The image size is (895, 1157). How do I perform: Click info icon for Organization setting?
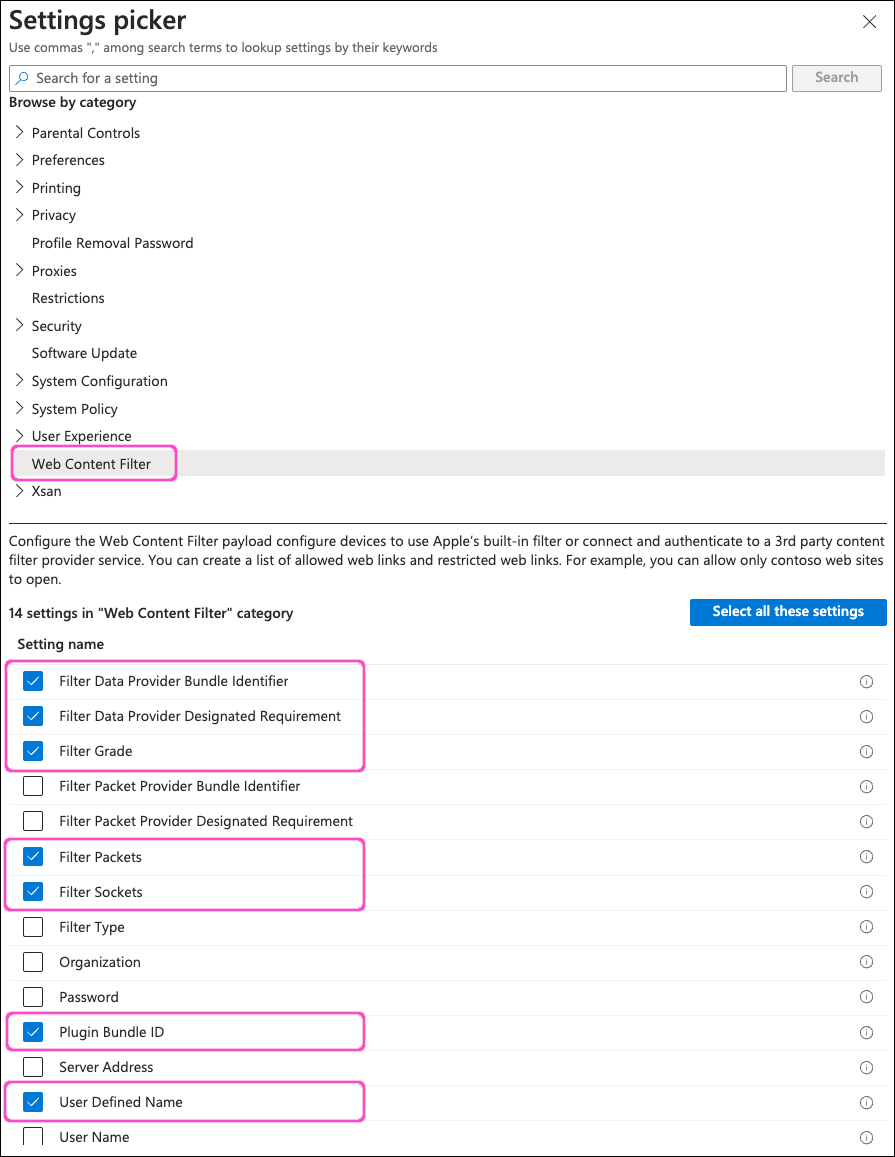(866, 962)
